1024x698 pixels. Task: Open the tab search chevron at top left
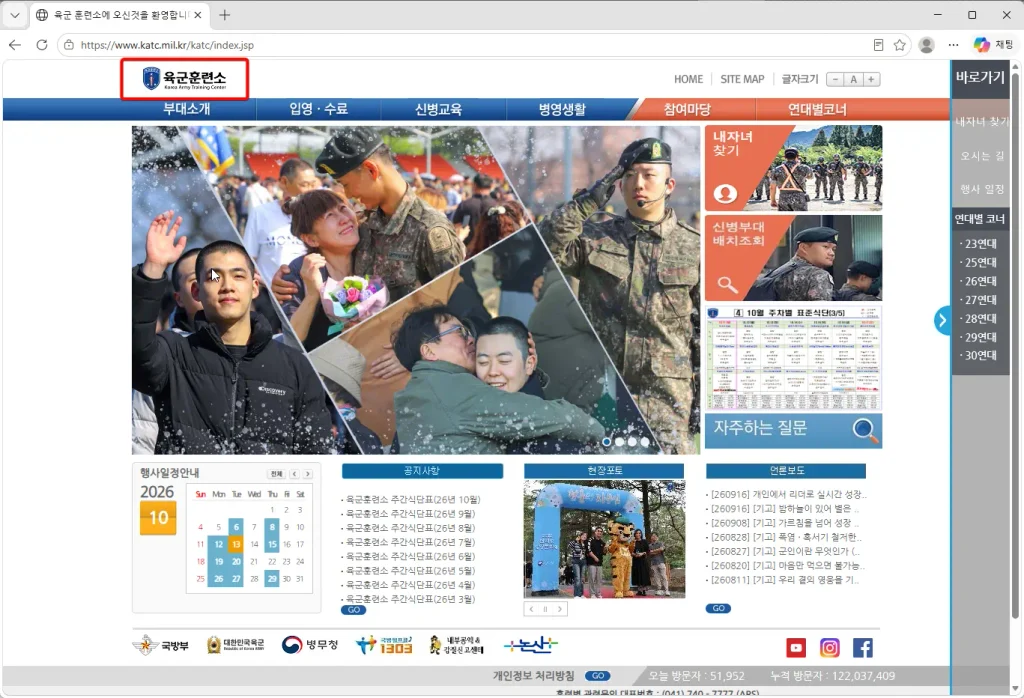(x=14, y=15)
